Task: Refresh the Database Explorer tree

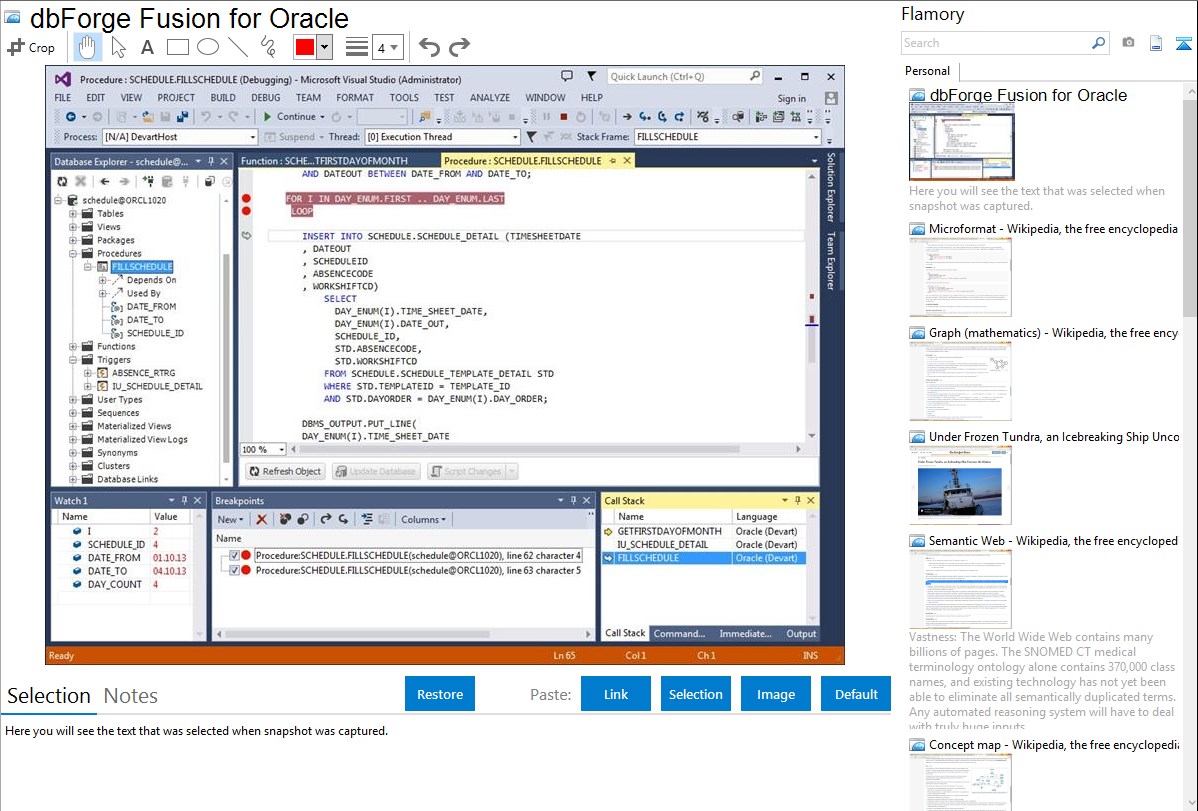Action: [x=62, y=181]
